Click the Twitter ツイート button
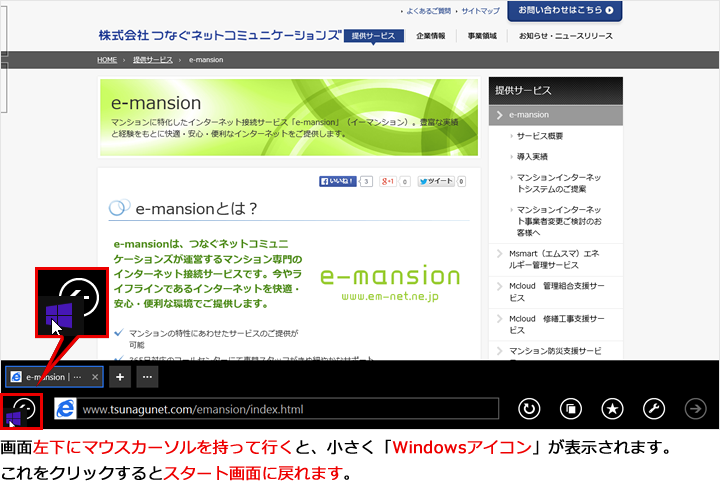 [436, 181]
